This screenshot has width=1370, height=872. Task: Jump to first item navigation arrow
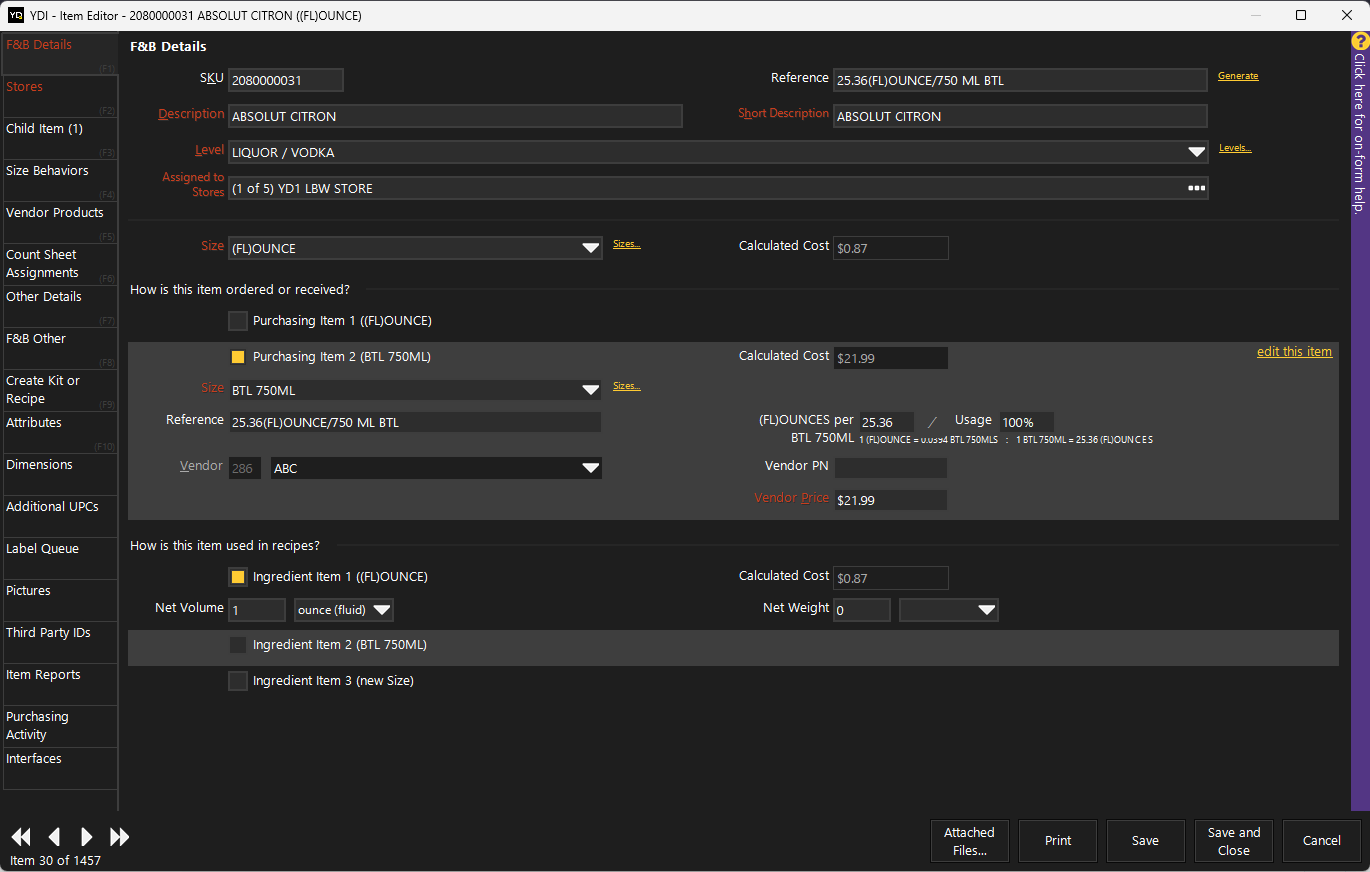(20, 837)
